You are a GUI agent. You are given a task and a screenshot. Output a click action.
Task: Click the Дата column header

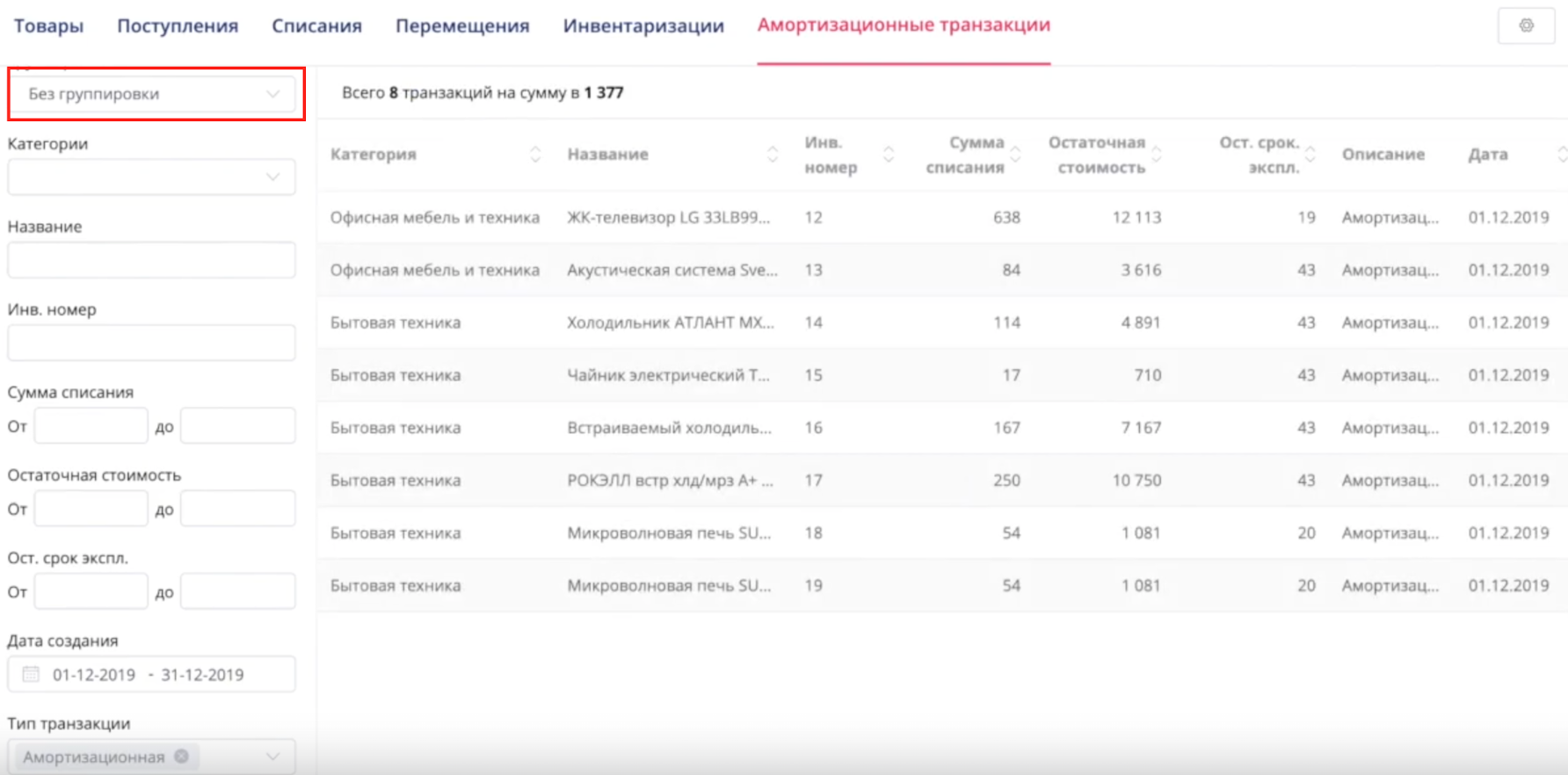click(1487, 155)
